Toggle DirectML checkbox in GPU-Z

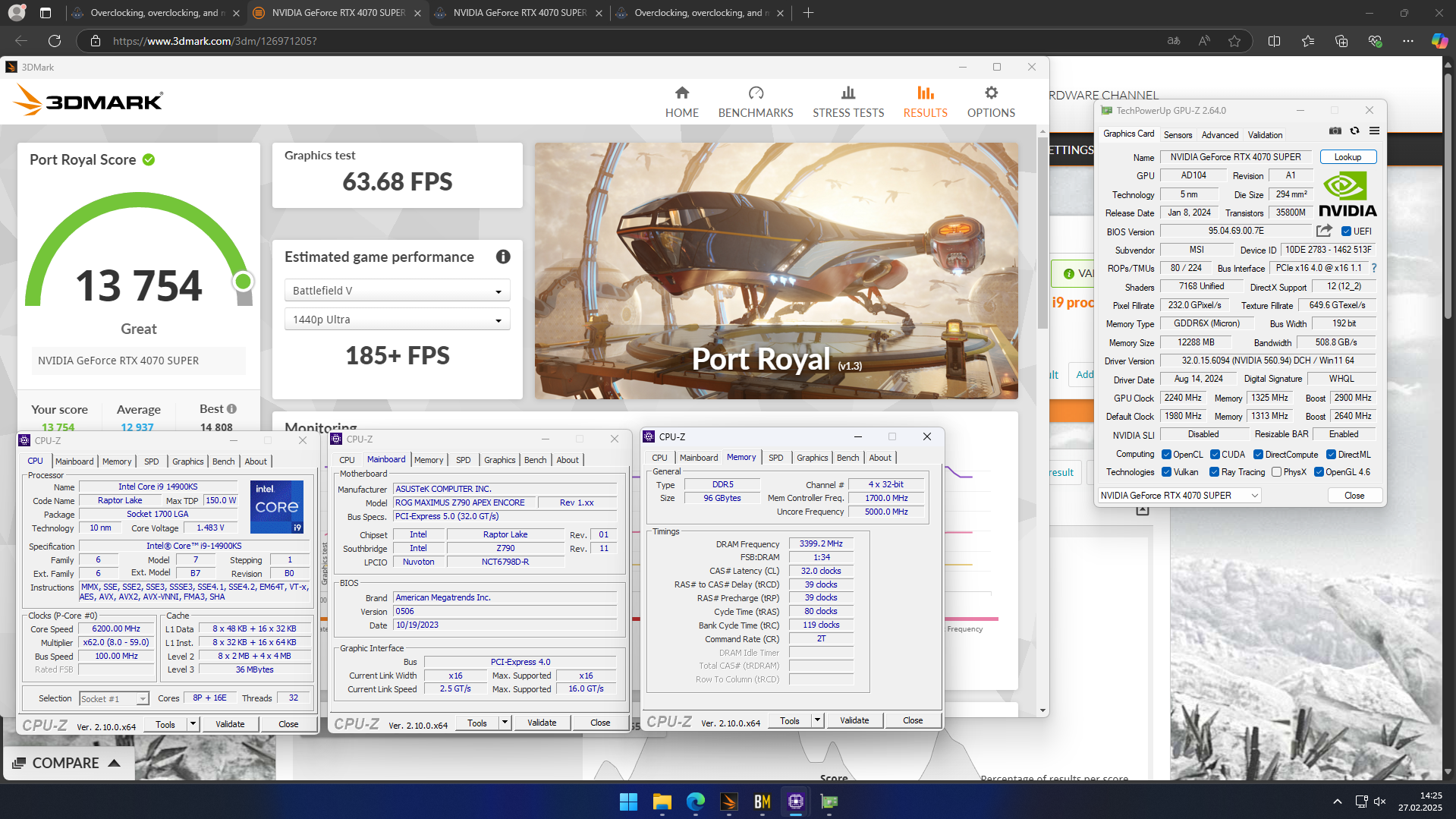click(1331, 455)
